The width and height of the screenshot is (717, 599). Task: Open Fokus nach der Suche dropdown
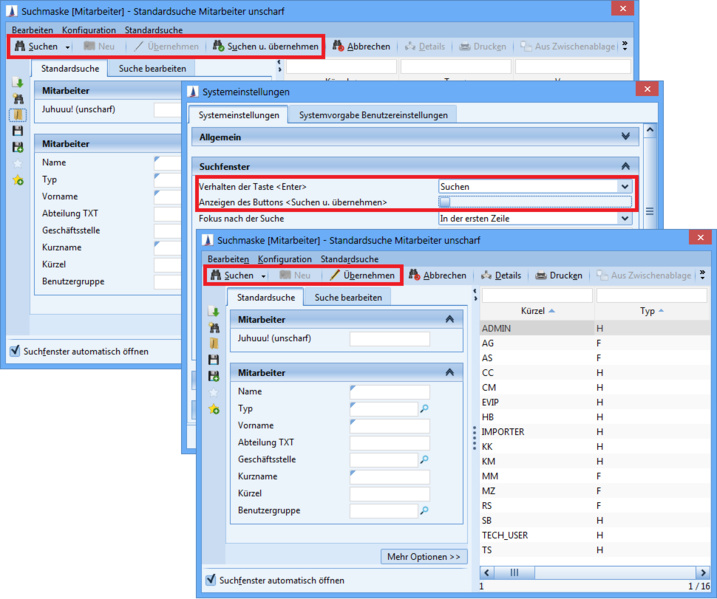(624, 218)
